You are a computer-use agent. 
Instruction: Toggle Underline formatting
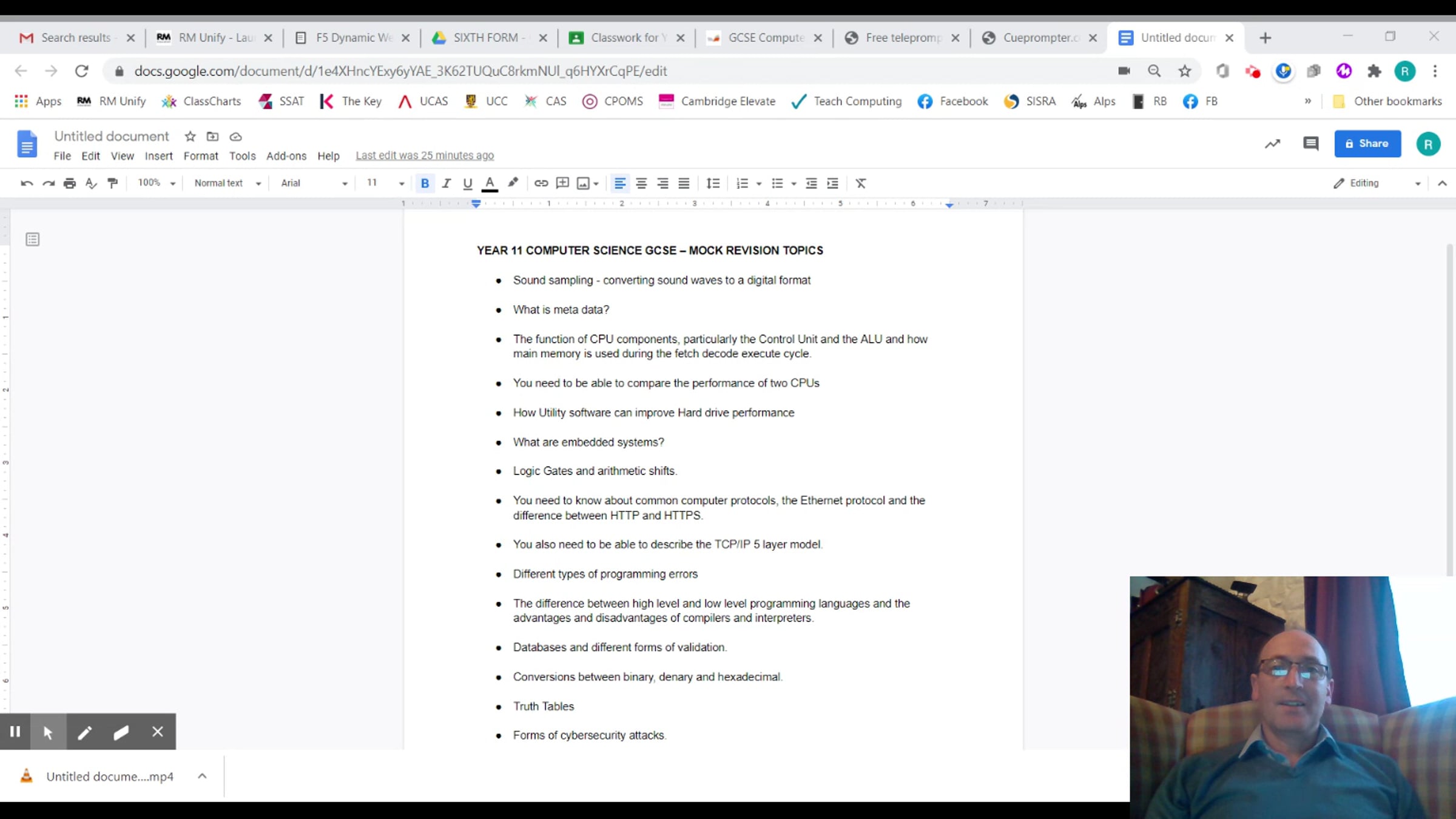pos(467,183)
